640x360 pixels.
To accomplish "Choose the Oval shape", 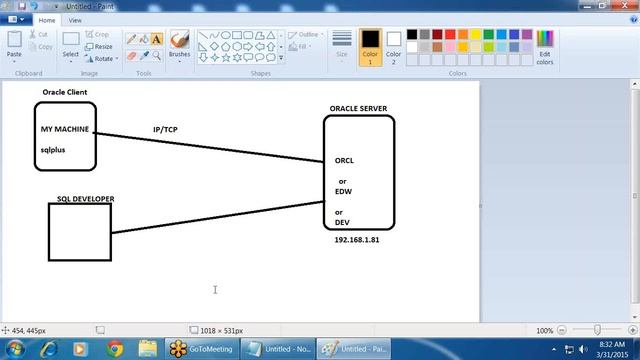I will [x=225, y=36].
